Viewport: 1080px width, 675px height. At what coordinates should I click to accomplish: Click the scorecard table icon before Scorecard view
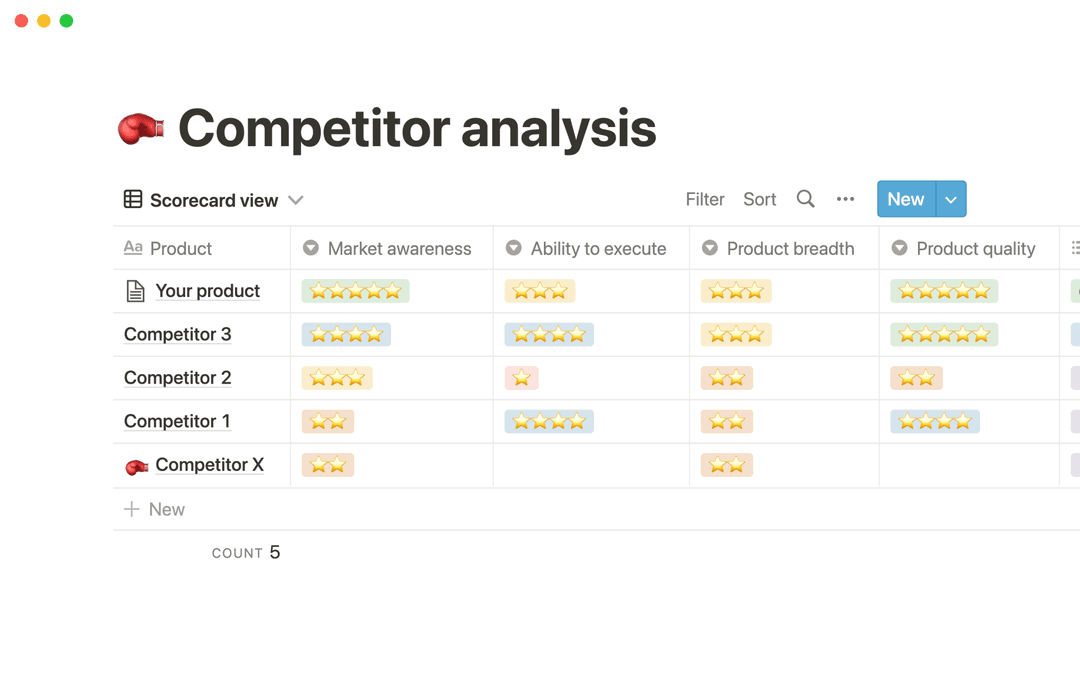132,199
